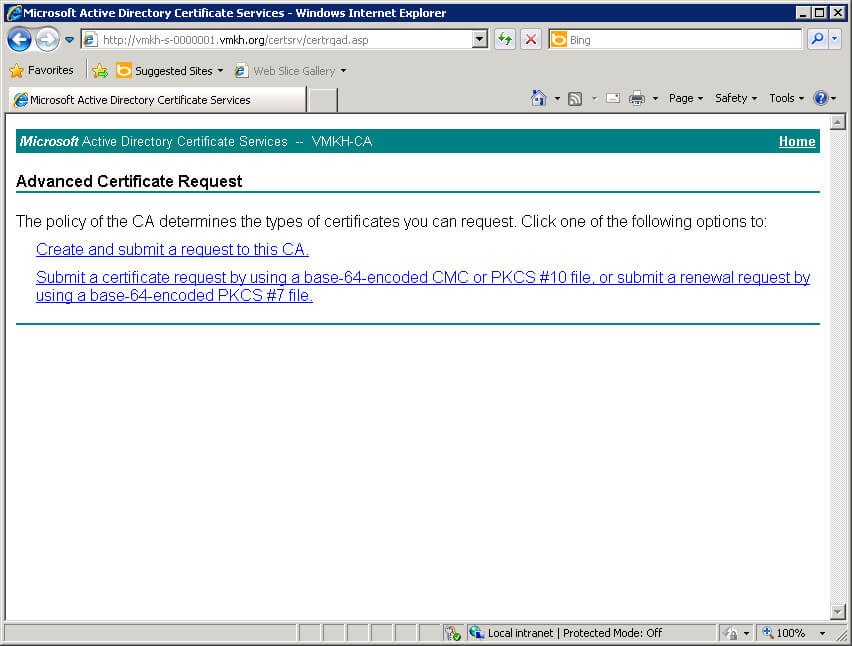Expand the zoom level dropdown arrow

tap(822, 634)
